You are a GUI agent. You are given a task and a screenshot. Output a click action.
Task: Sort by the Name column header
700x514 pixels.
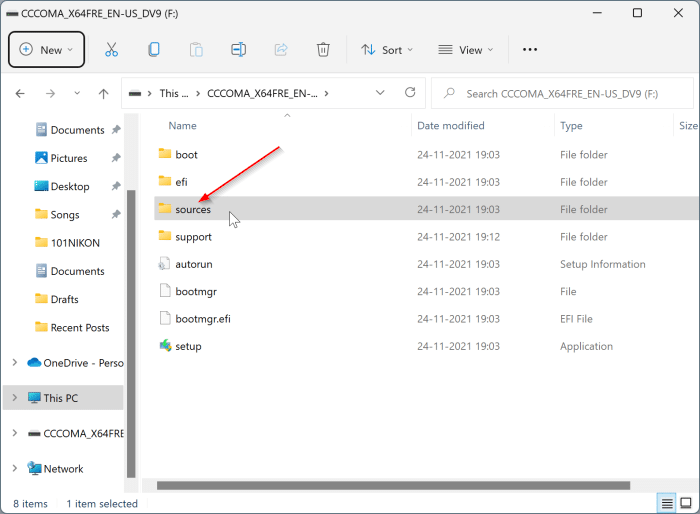click(x=182, y=125)
